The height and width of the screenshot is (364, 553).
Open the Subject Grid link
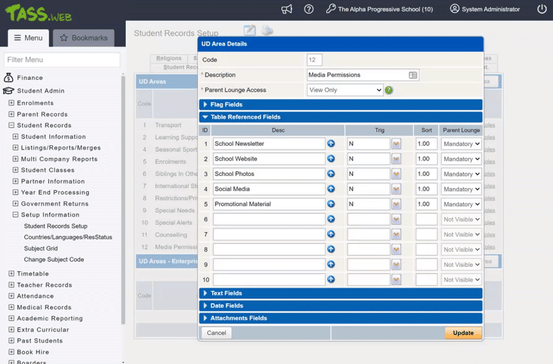point(41,248)
